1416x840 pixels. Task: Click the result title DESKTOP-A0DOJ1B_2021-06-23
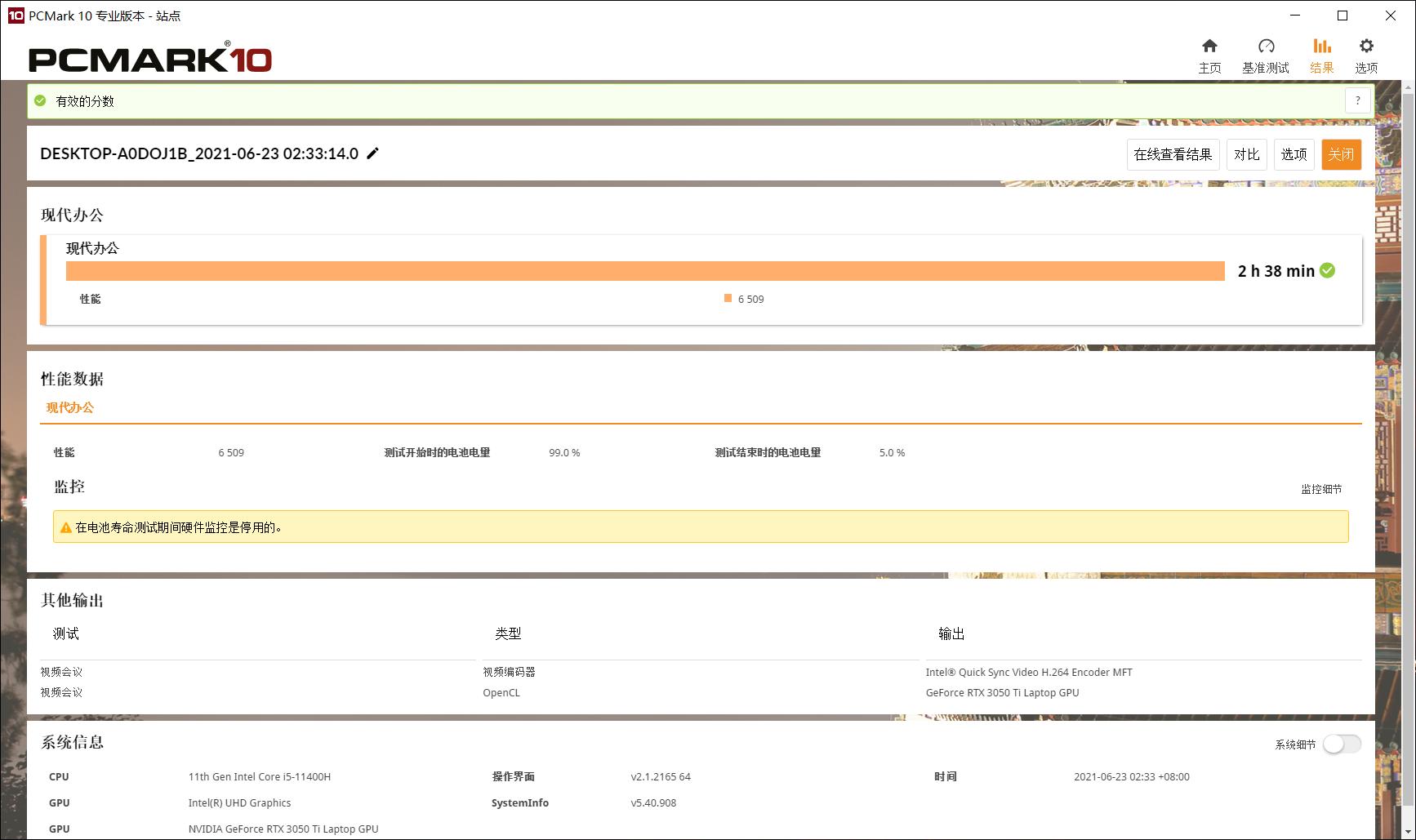[196, 153]
